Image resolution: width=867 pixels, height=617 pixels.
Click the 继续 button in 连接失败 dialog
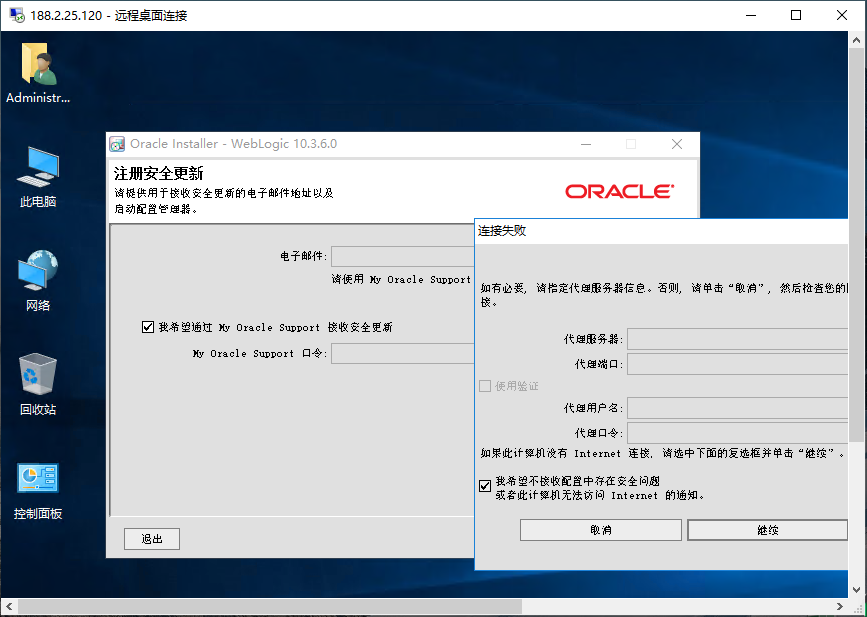(767, 530)
